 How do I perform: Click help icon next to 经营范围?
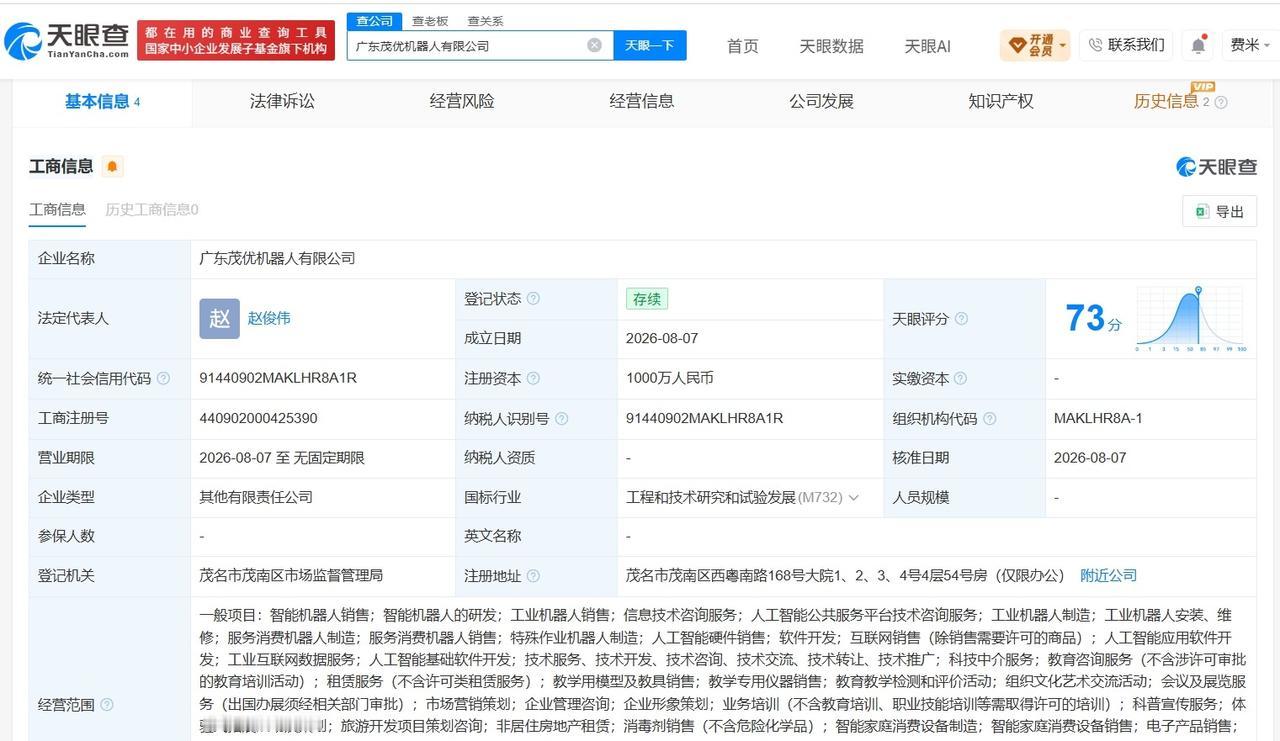[x=106, y=705]
